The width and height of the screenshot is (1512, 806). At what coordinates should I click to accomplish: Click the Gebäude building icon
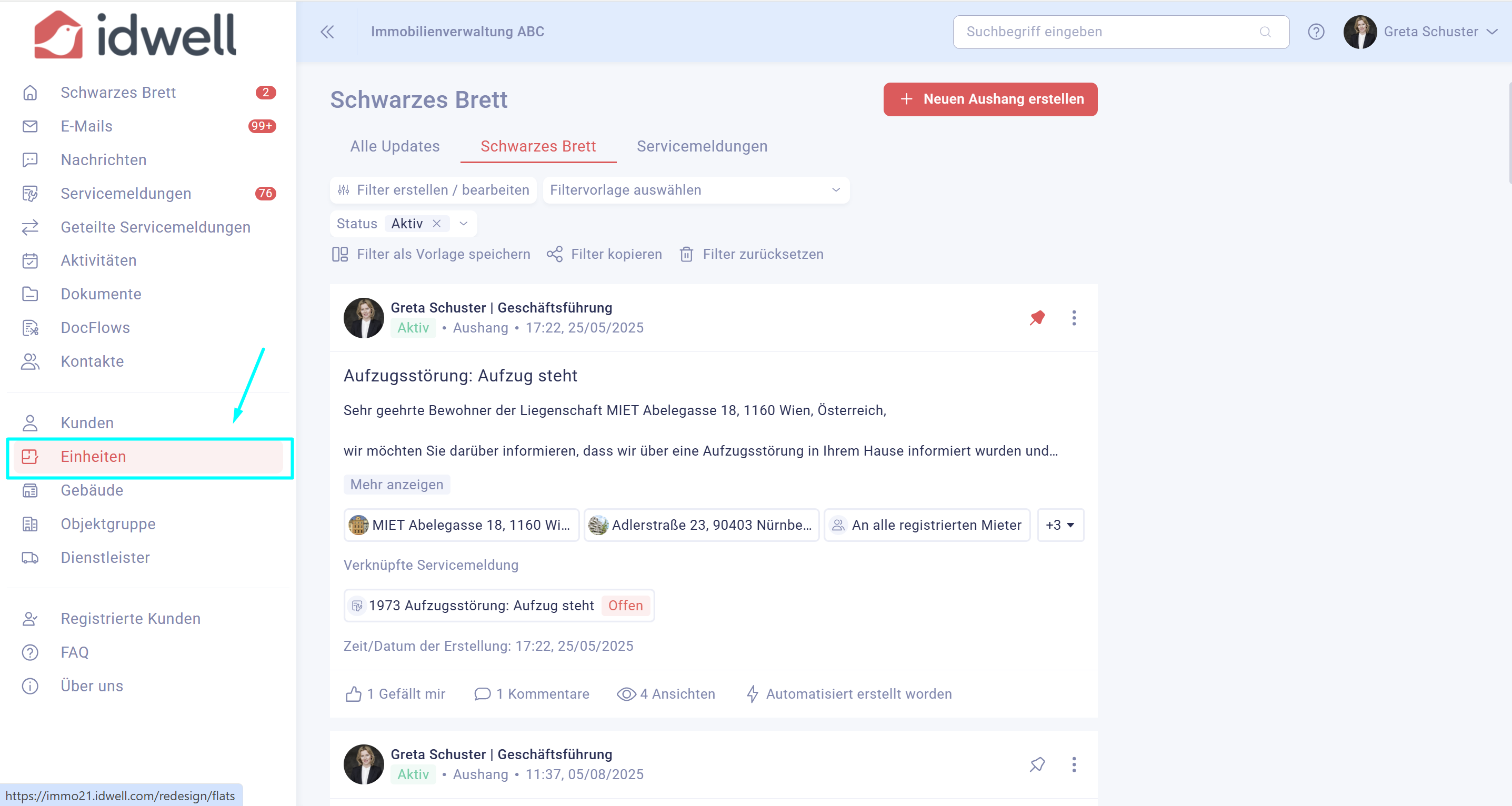tap(30, 490)
